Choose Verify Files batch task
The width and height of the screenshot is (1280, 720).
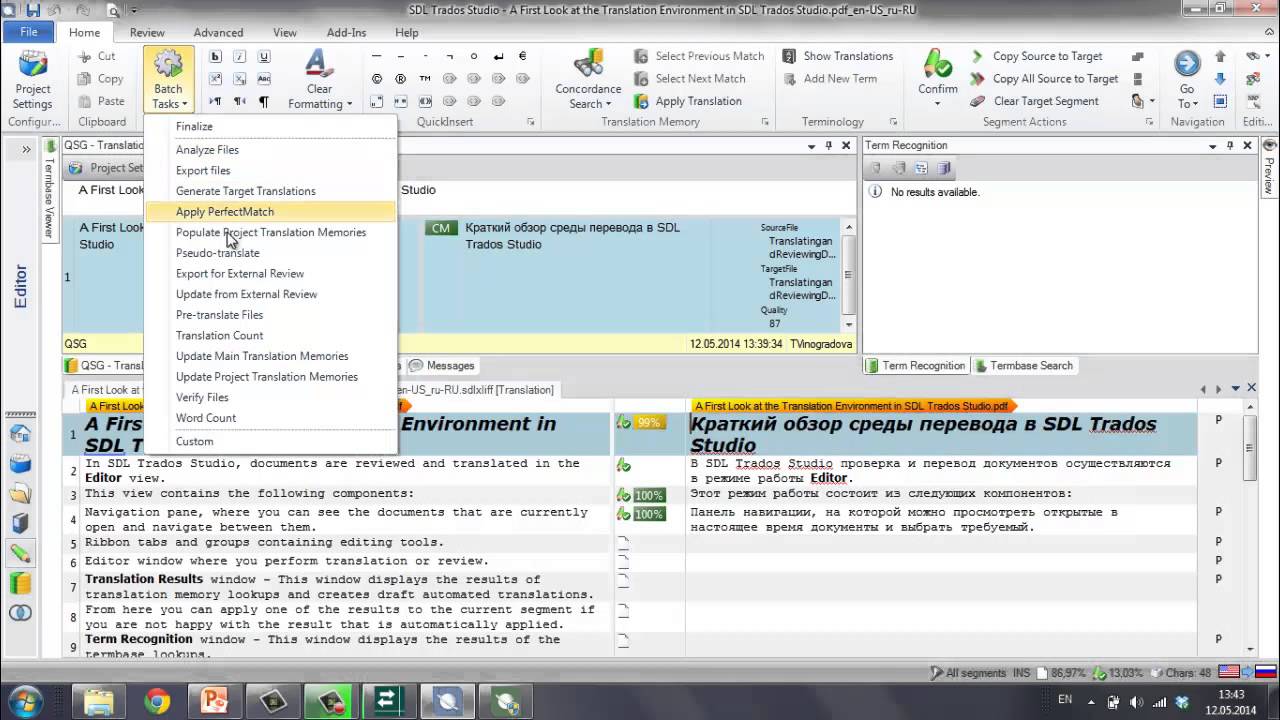coord(271,397)
